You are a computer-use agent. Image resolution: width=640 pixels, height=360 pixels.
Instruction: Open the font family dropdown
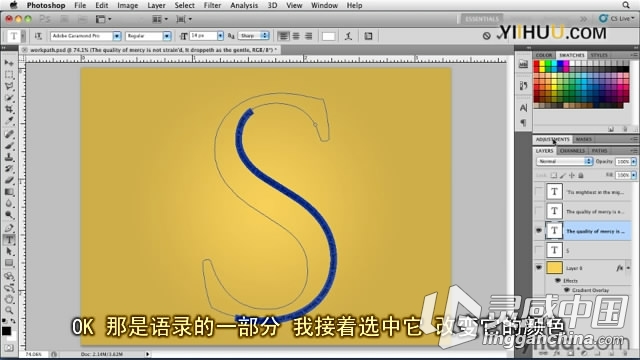[117, 36]
